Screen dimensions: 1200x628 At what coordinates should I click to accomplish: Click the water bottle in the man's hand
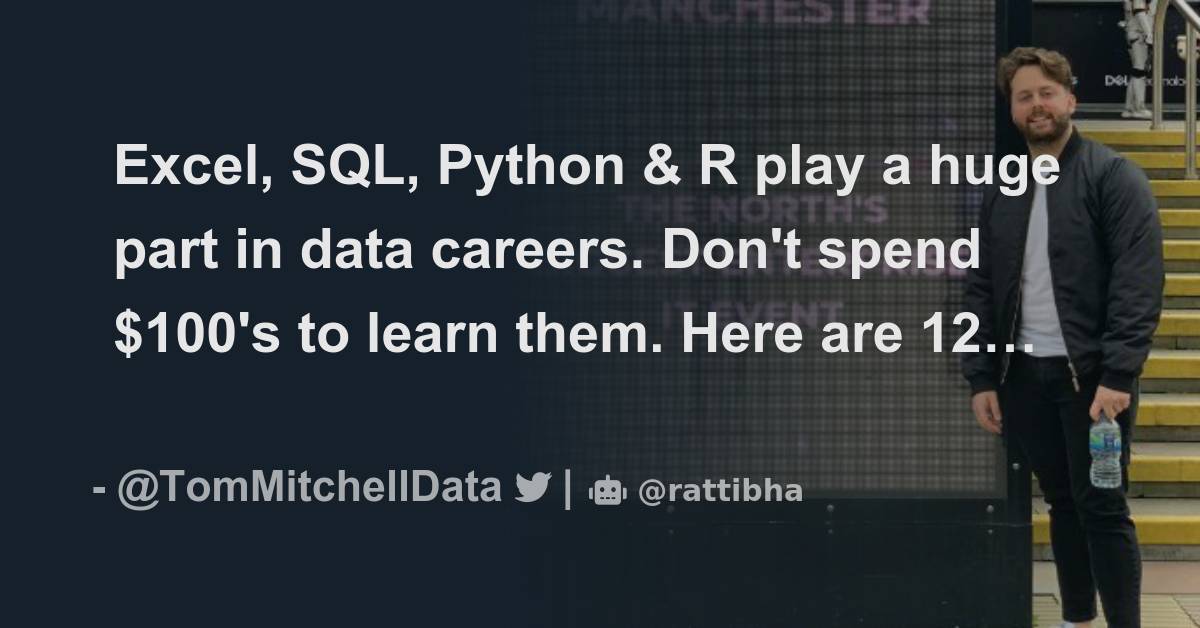[x=1105, y=450]
